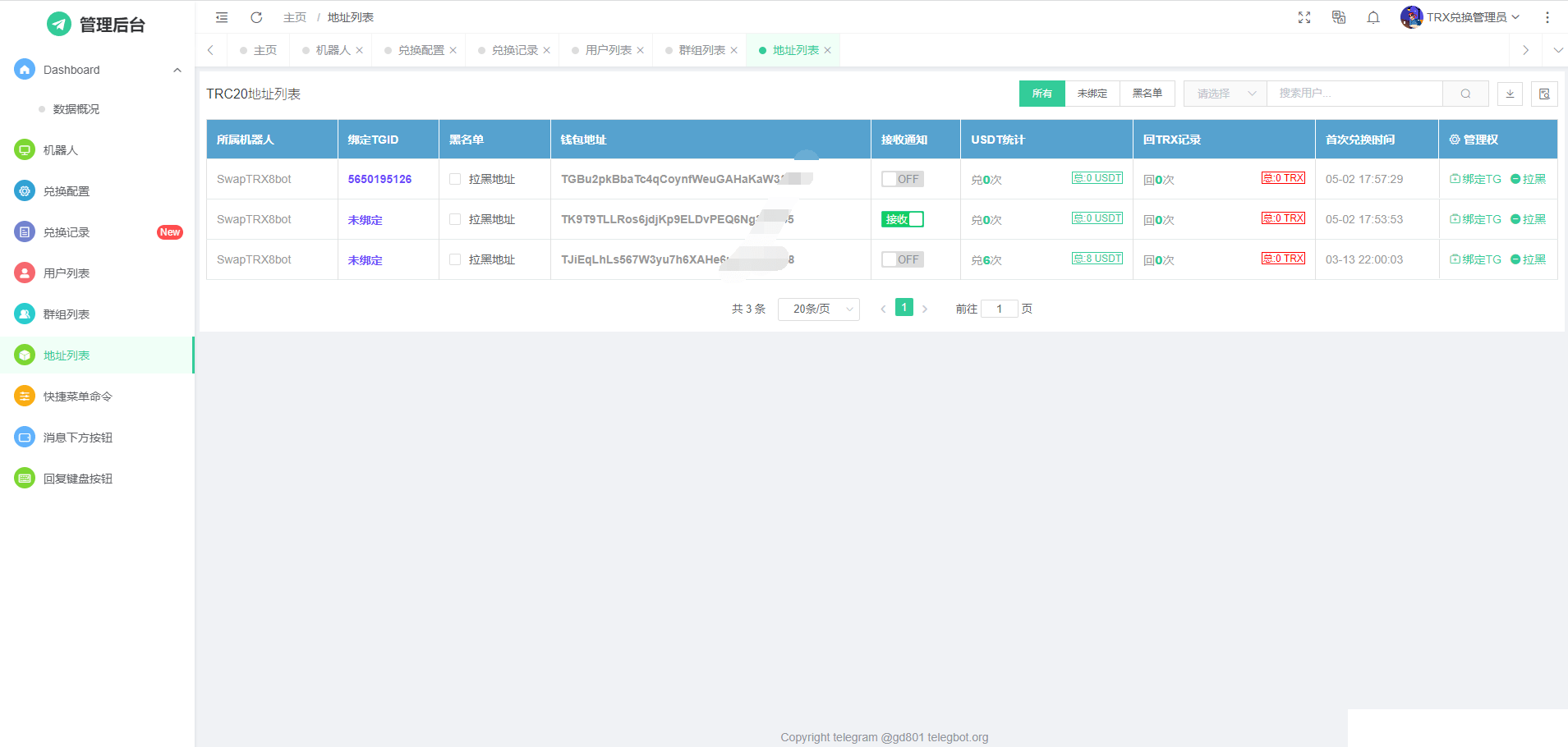Enter fullscreen mode via expand icon

(x=1304, y=17)
